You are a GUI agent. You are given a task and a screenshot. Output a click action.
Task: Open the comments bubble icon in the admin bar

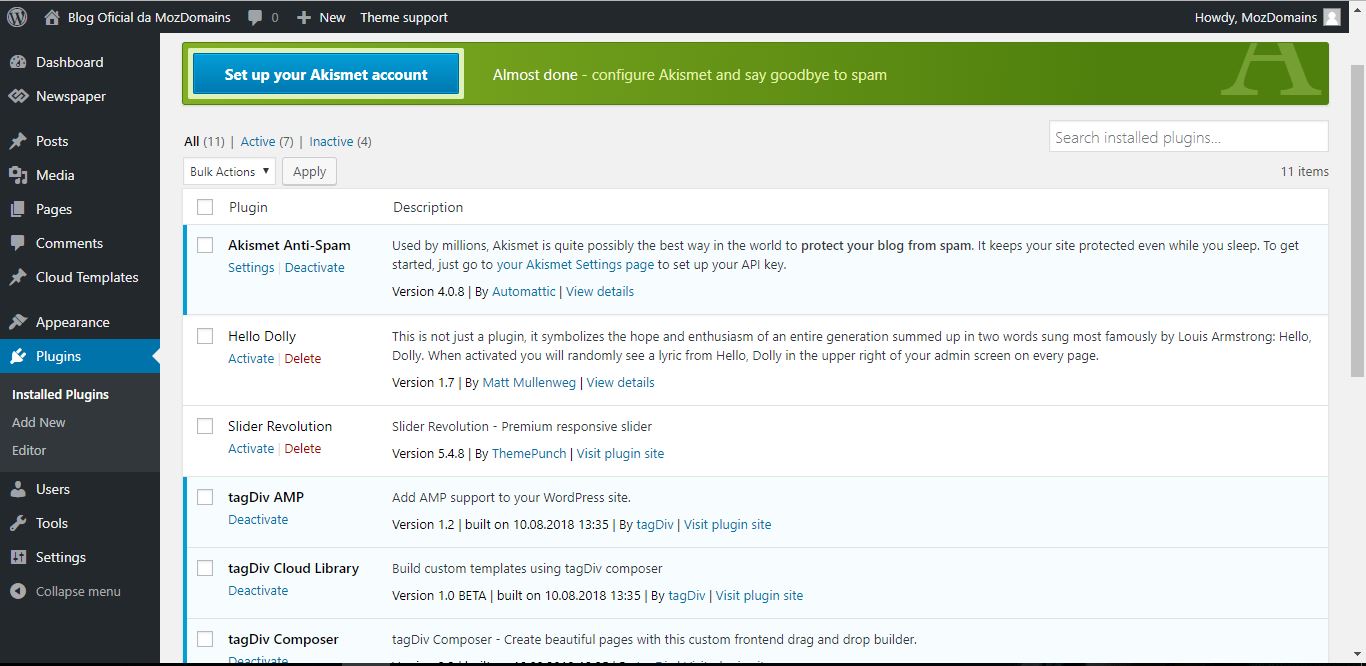click(255, 17)
